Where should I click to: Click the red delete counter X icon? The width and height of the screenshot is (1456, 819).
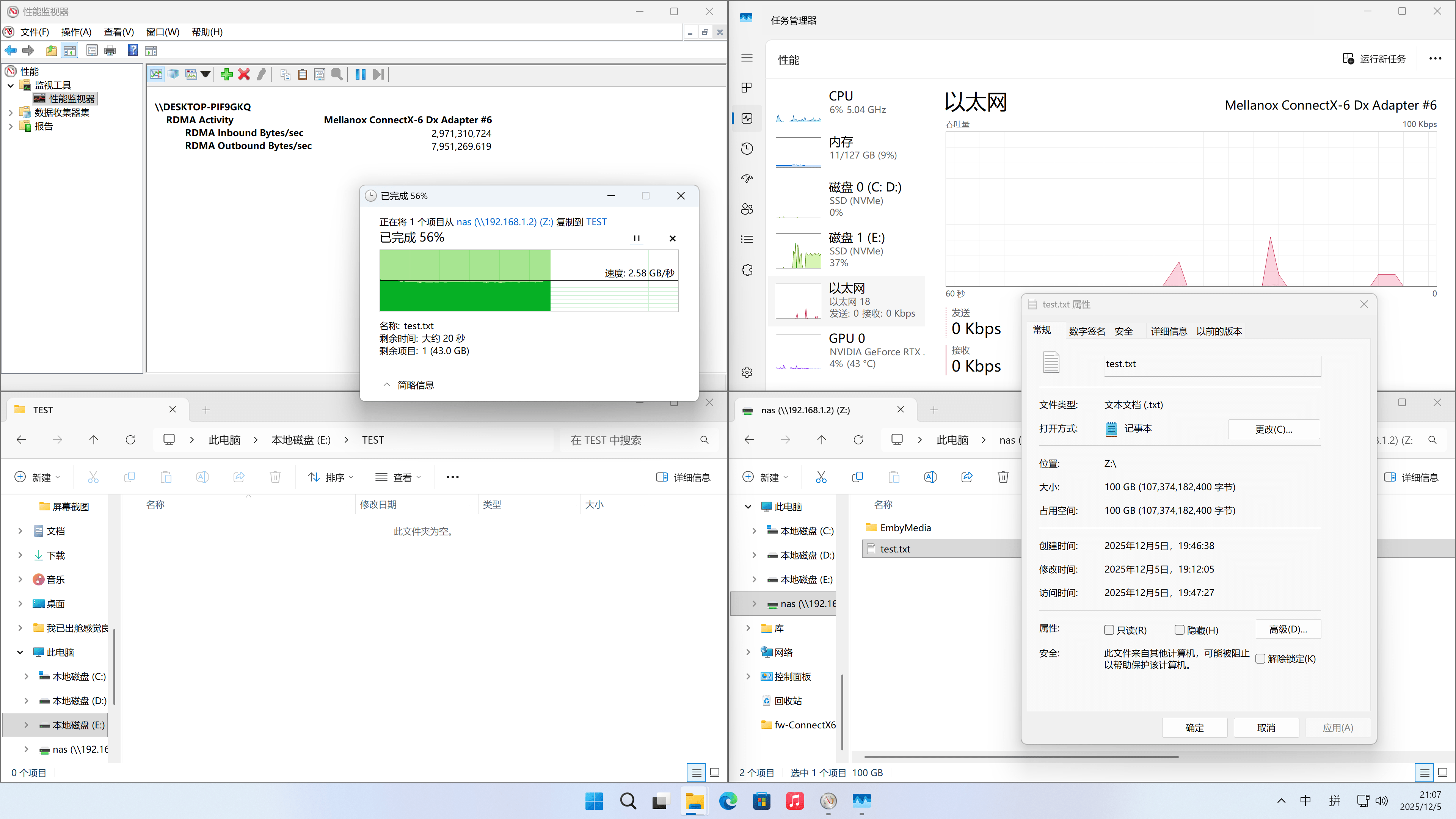point(244,74)
